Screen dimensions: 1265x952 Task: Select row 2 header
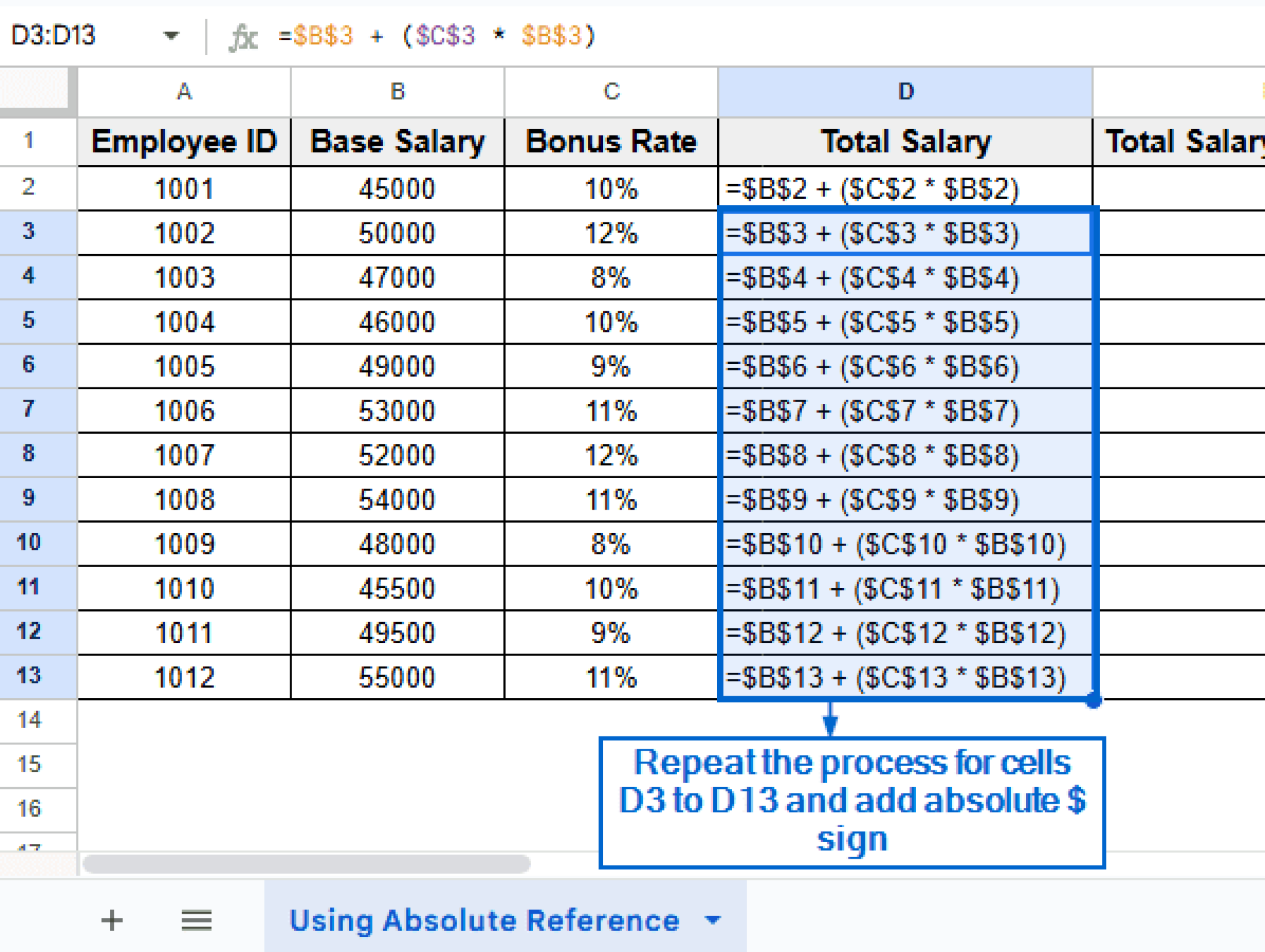coord(30,187)
